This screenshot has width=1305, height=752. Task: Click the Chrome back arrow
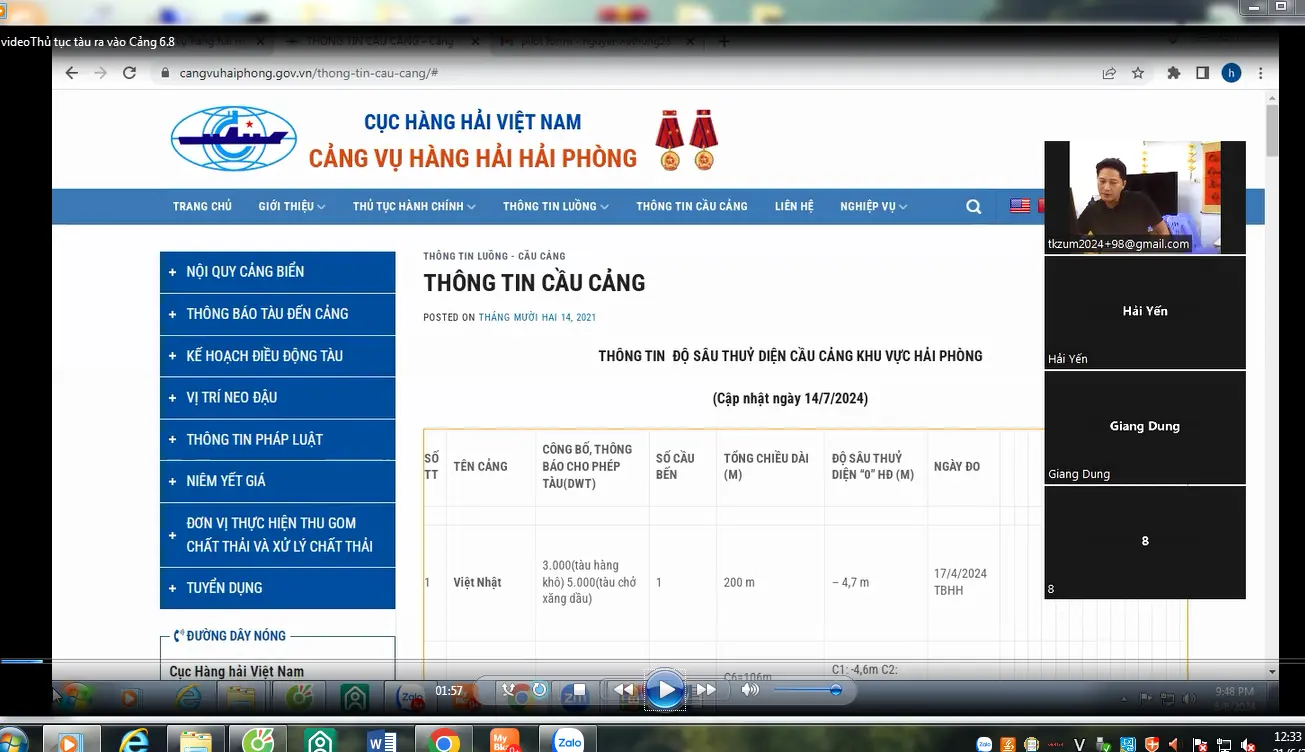click(71, 73)
